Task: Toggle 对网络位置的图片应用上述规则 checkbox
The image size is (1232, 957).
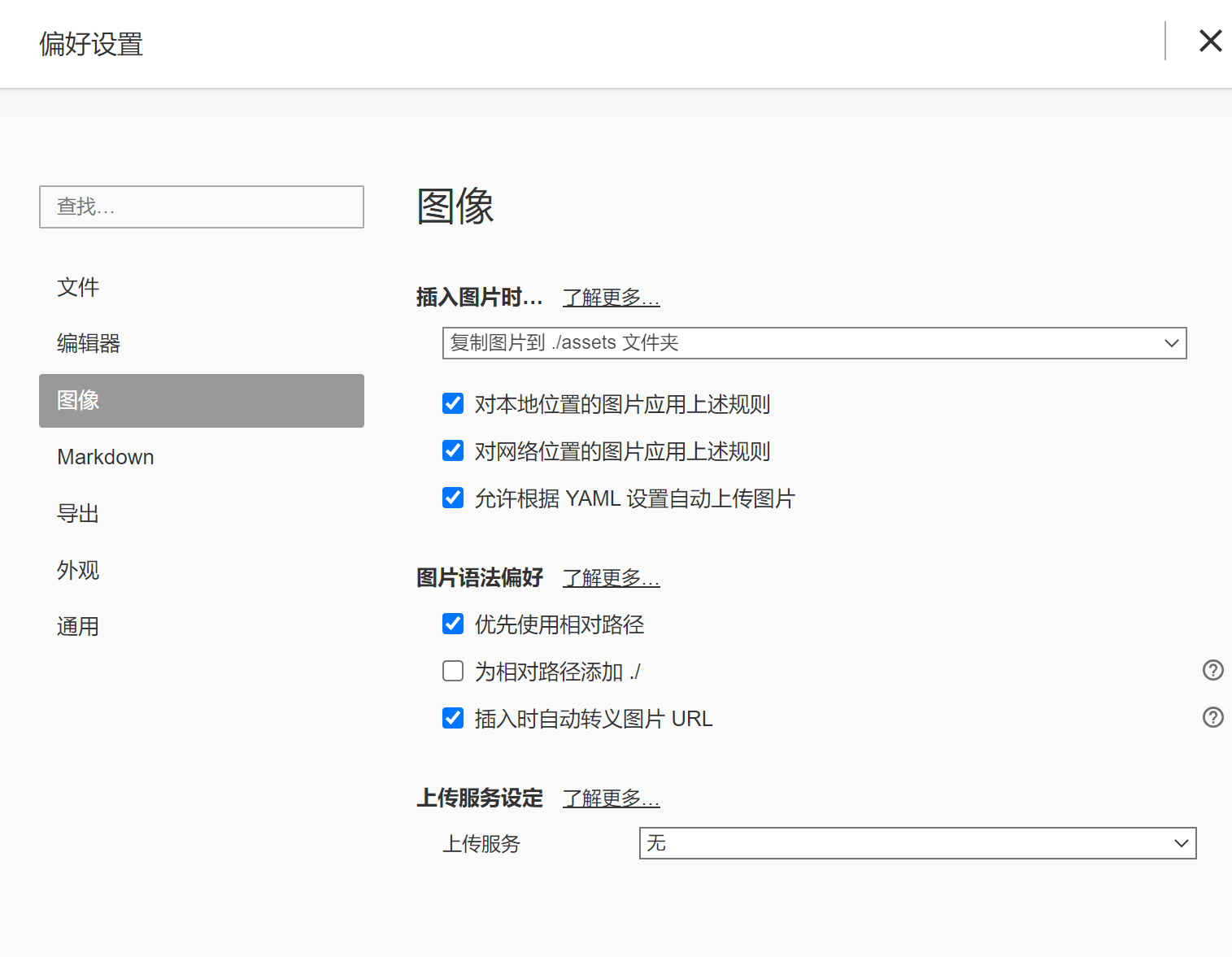Action: (453, 450)
